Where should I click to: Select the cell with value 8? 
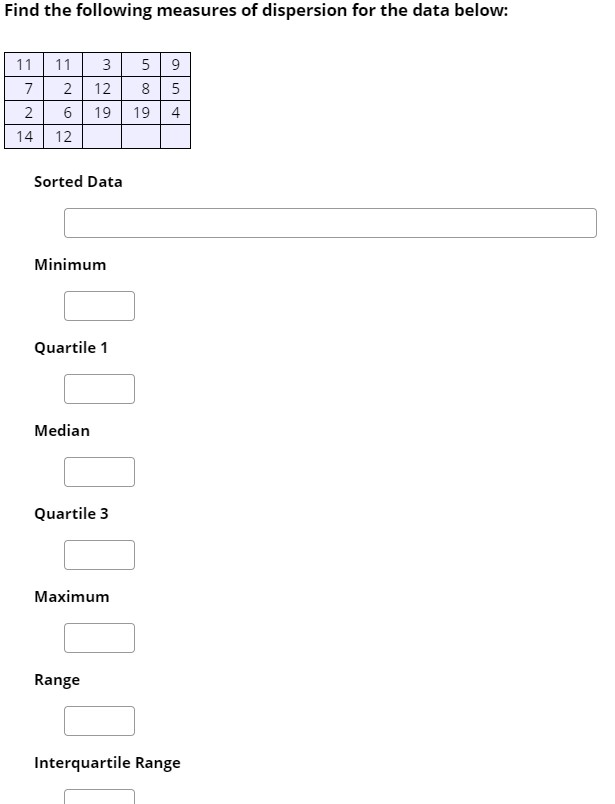[143, 88]
